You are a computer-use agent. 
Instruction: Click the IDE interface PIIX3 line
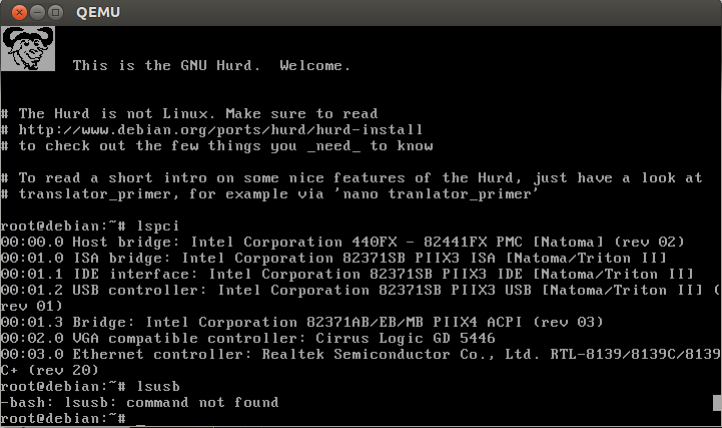point(347,274)
